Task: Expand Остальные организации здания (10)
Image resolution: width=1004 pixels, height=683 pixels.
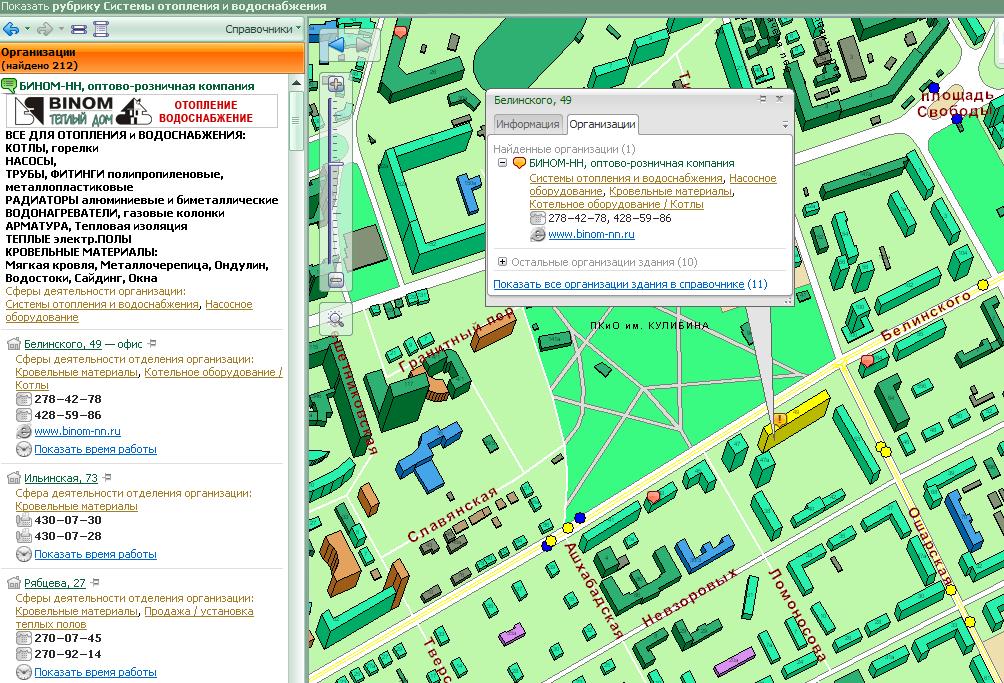Action: (x=503, y=262)
